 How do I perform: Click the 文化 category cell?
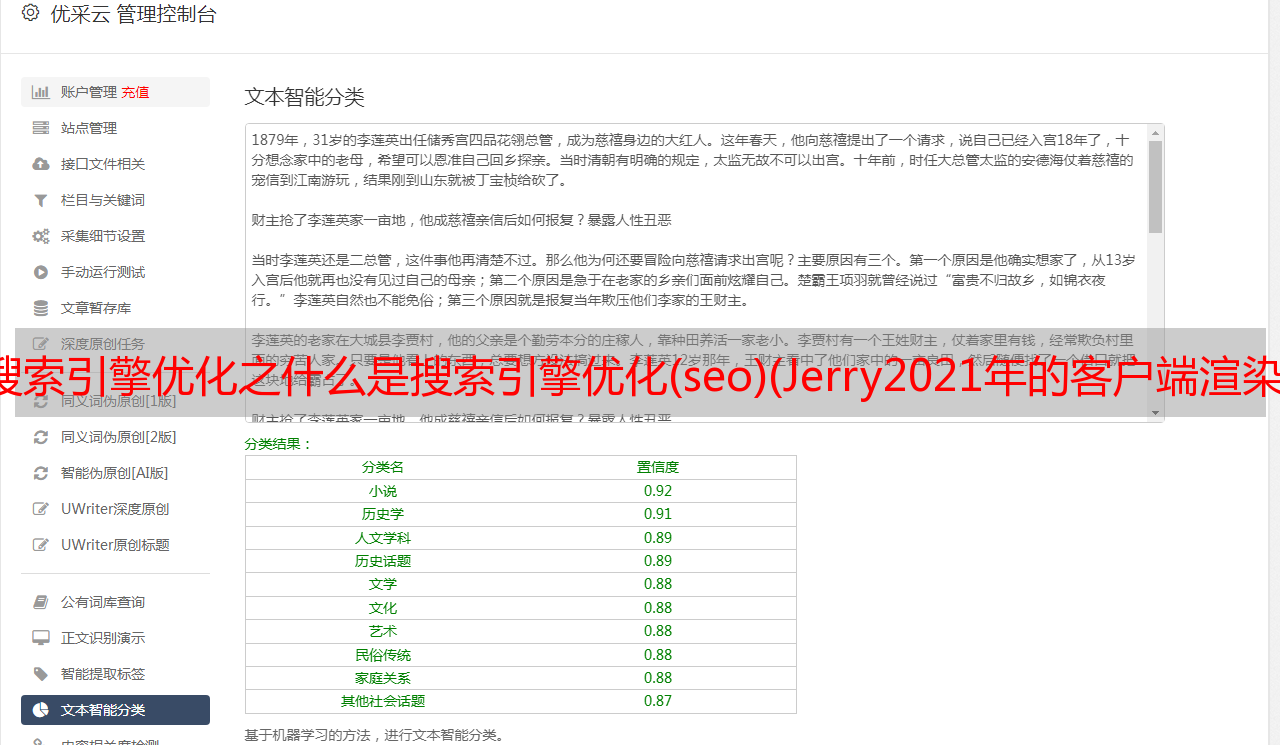(383, 608)
